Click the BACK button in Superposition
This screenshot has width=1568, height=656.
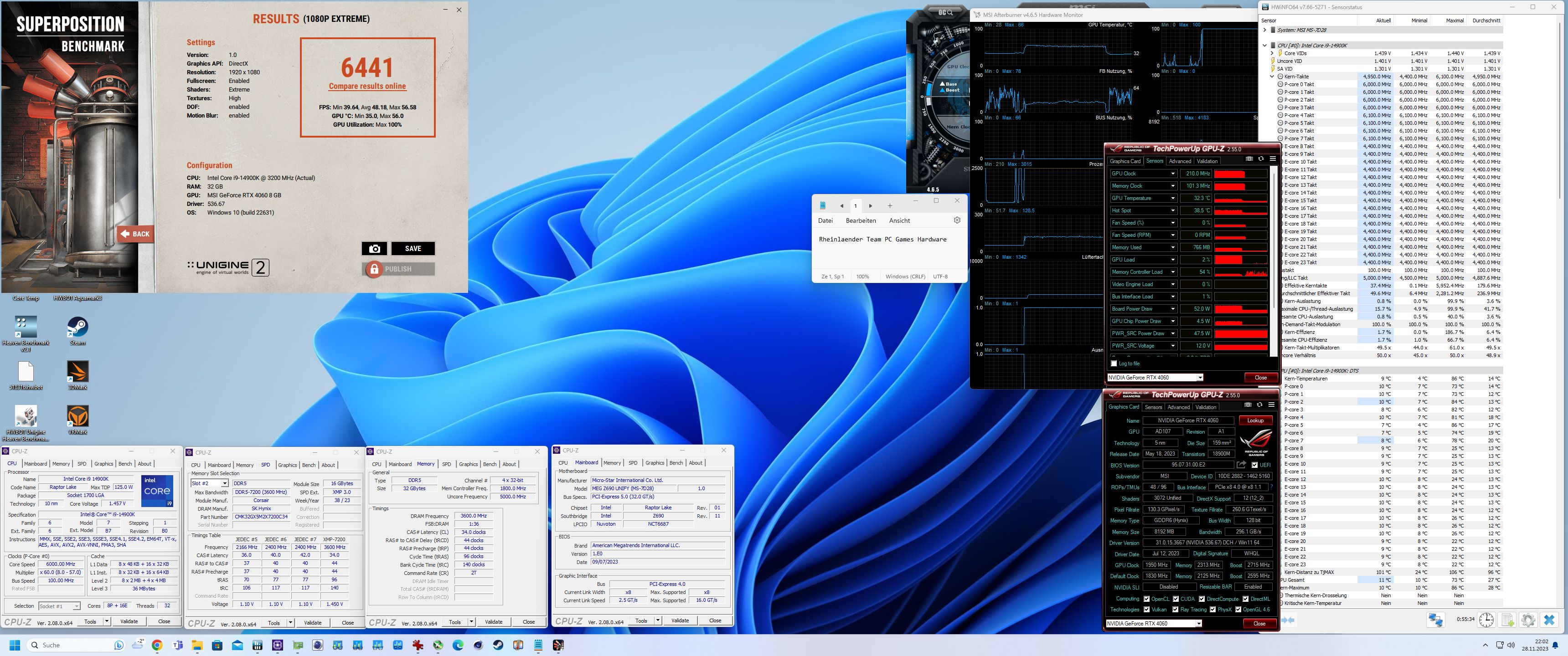pos(135,234)
